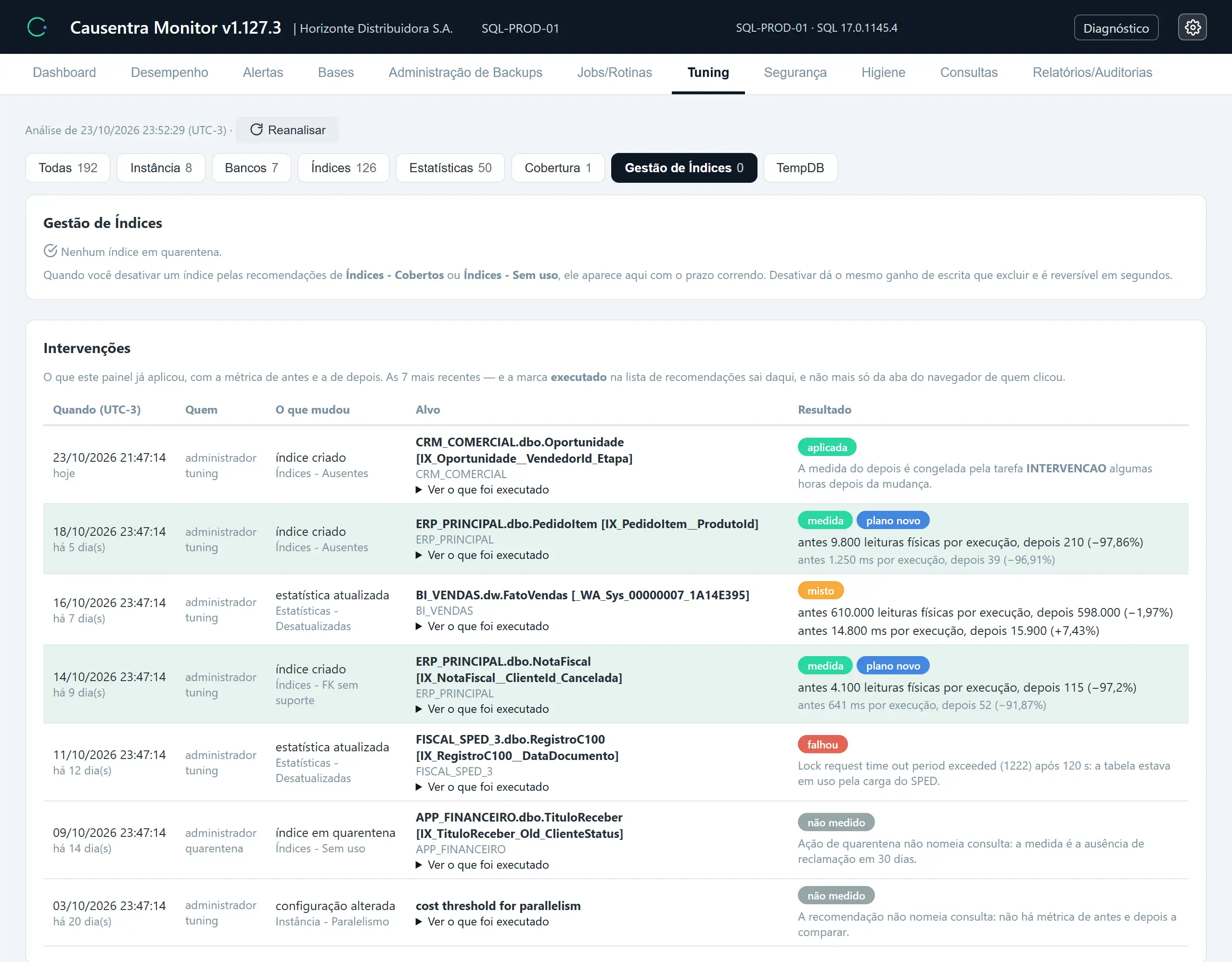Select the TempDB filter
Image resolution: width=1232 pixels, height=962 pixels.
[x=800, y=167]
